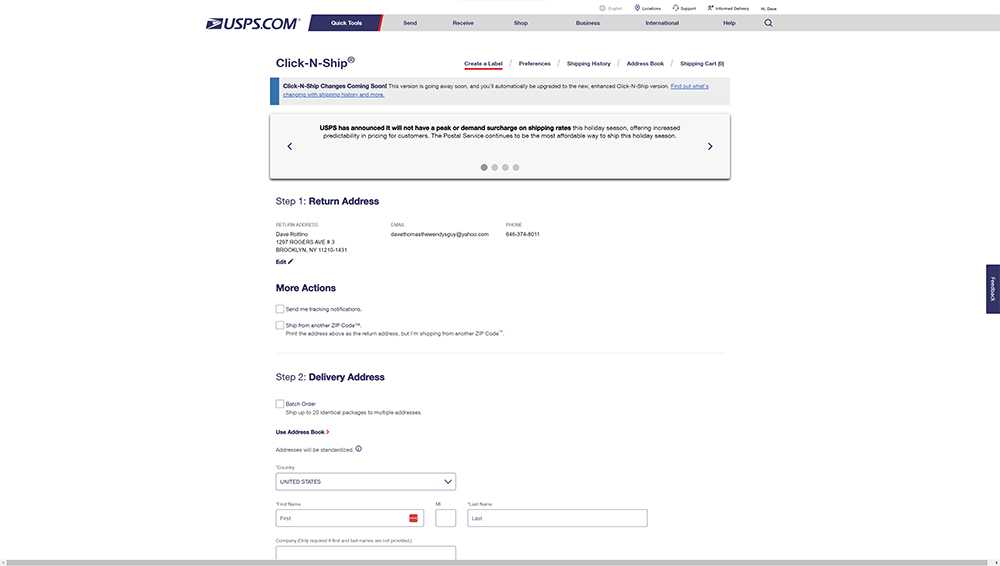
Task: Click the red chevron after Use Address Book
Action: click(x=328, y=432)
